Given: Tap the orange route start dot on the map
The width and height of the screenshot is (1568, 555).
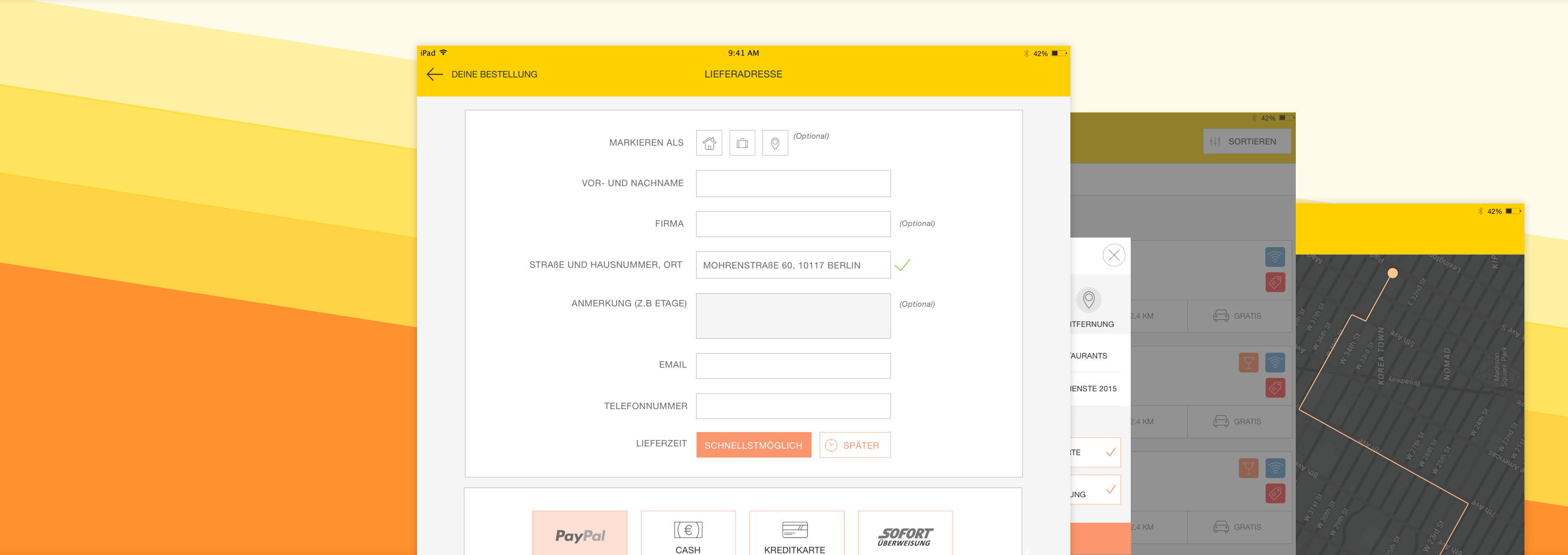Looking at the screenshot, I should [1393, 273].
